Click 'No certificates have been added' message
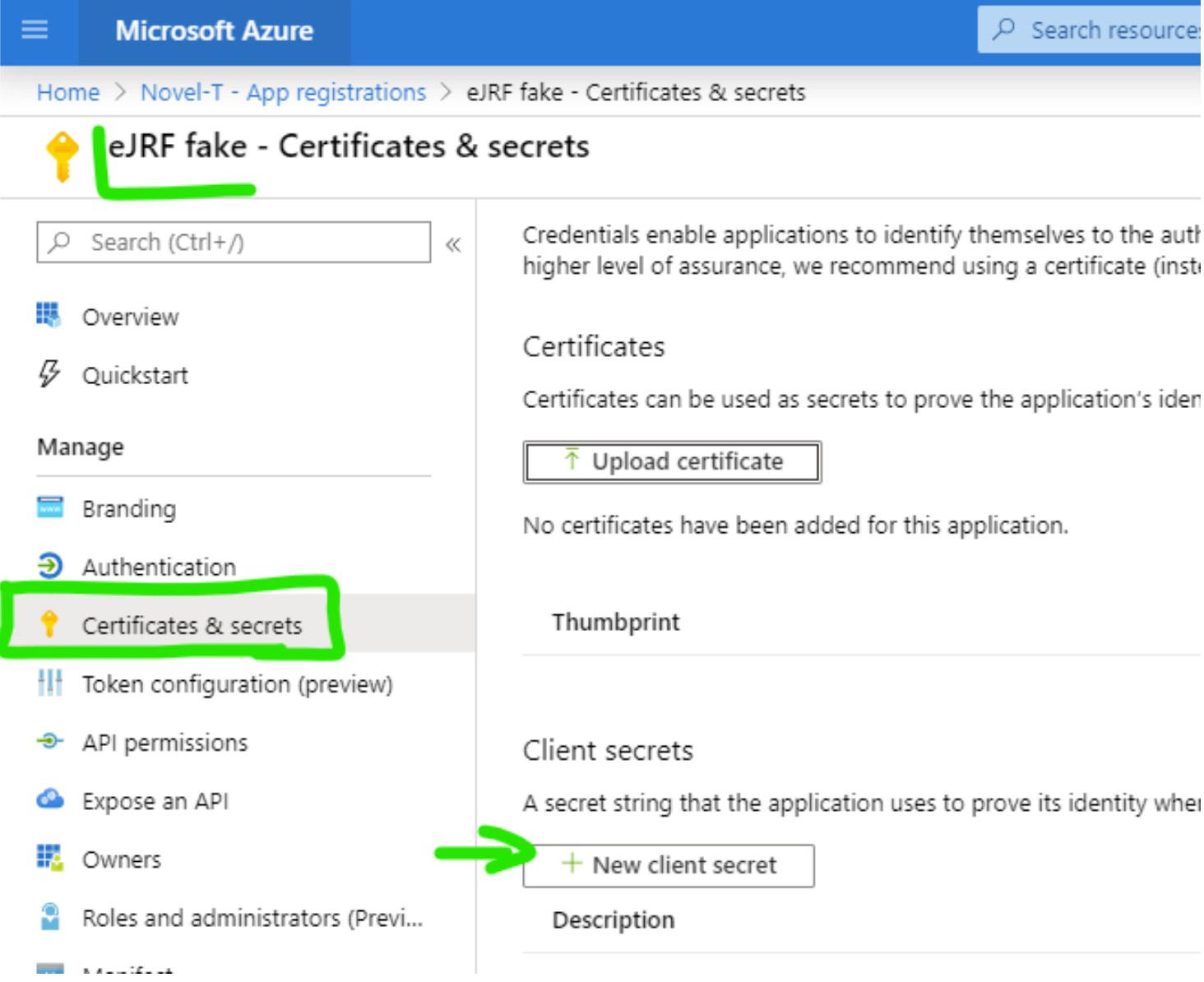 796,526
